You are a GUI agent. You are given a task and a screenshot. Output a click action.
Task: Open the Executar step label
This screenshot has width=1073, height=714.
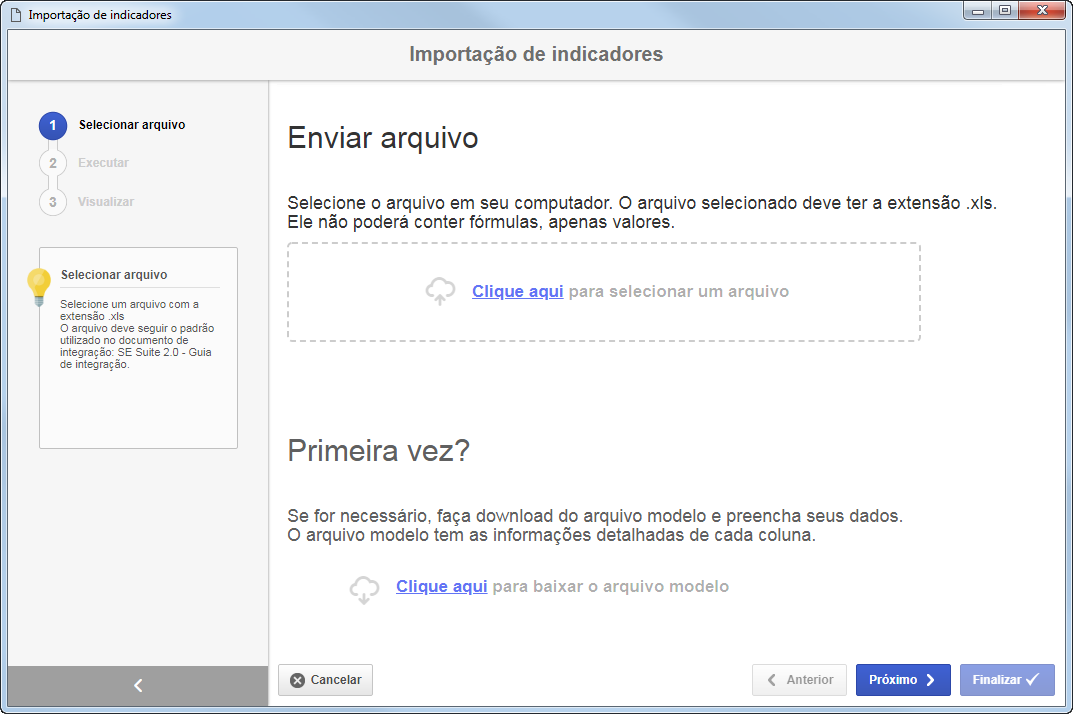click(103, 162)
